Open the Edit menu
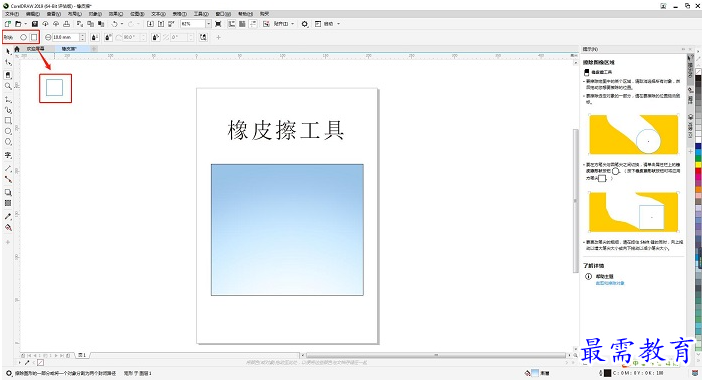Screen dimensions: 702x382 (x=33, y=14)
